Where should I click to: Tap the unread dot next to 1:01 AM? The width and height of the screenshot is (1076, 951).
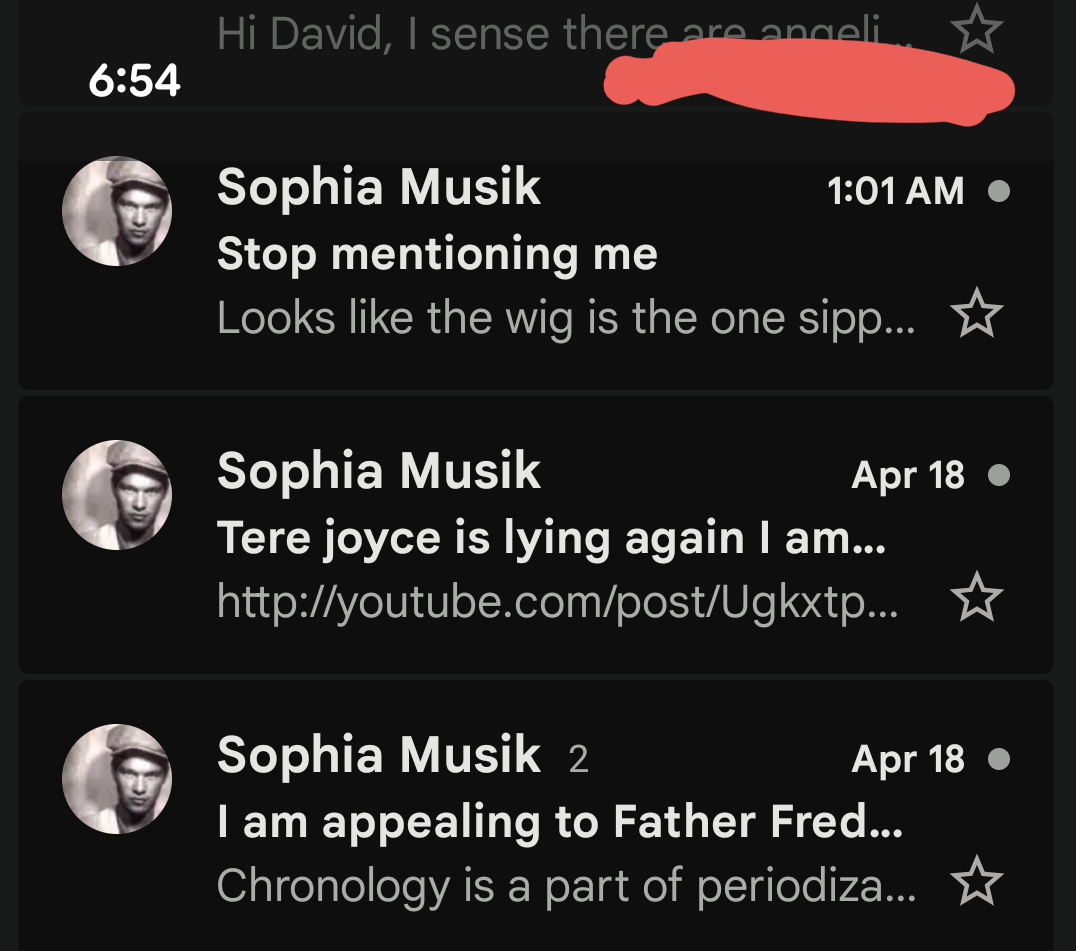998,191
